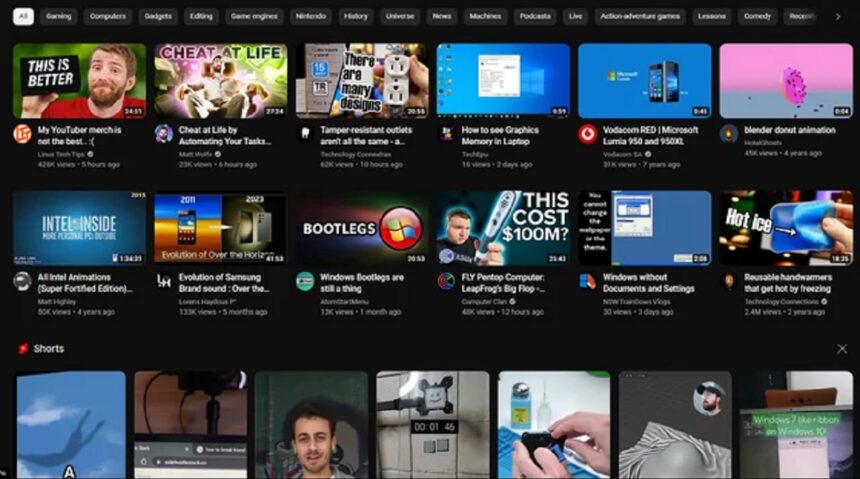860x479 pixels.
Task: Open Matt Wolfe channel avatar icon
Action: 163,134
